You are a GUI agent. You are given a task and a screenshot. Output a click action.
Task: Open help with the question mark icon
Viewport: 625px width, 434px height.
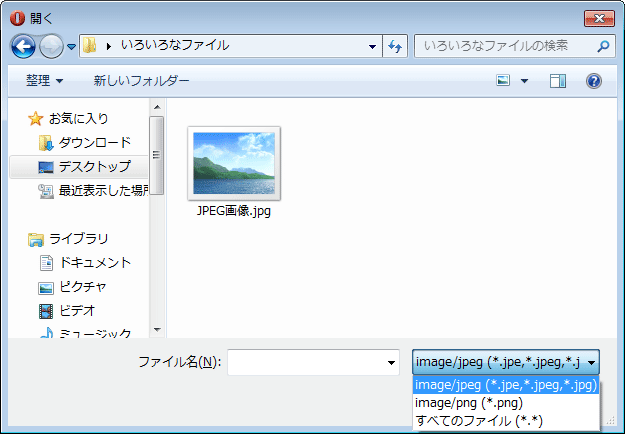tap(593, 81)
